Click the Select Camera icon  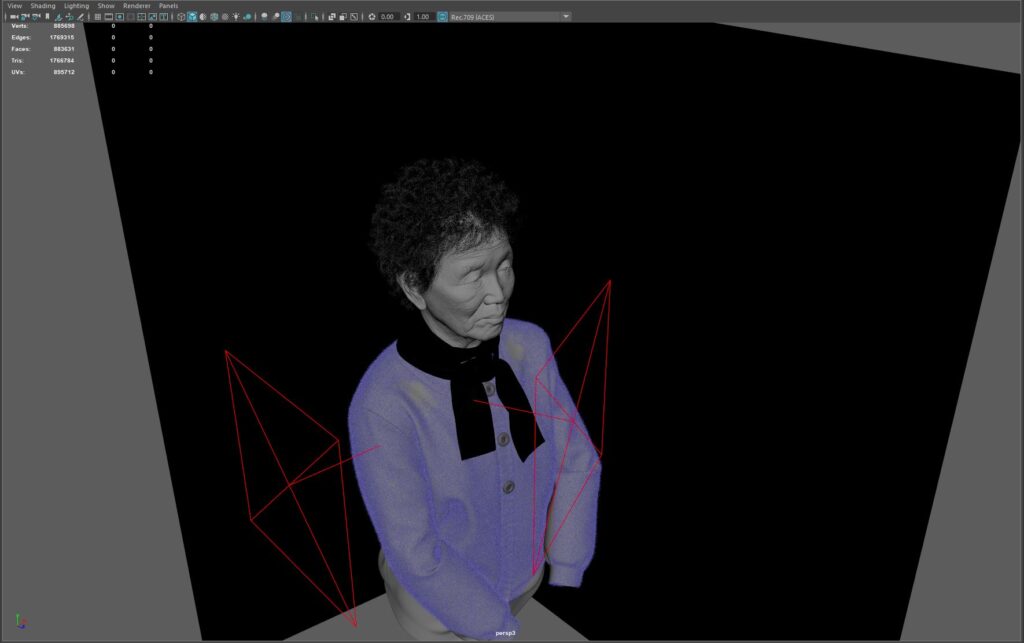pos(13,16)
